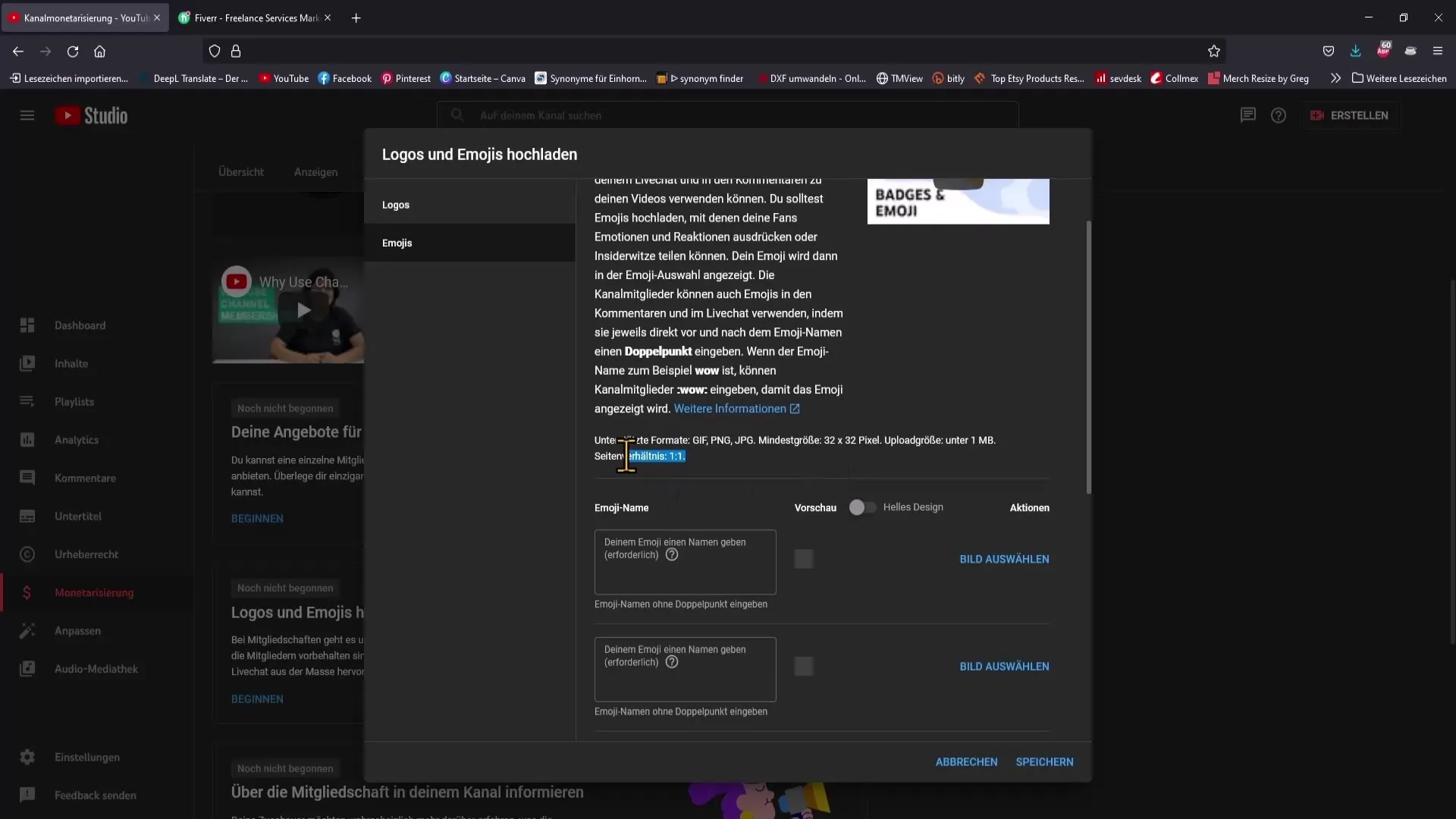The image size is (1456, 819).
Task: Click SPEICHERN to save changes
Action: [1044, 761]
